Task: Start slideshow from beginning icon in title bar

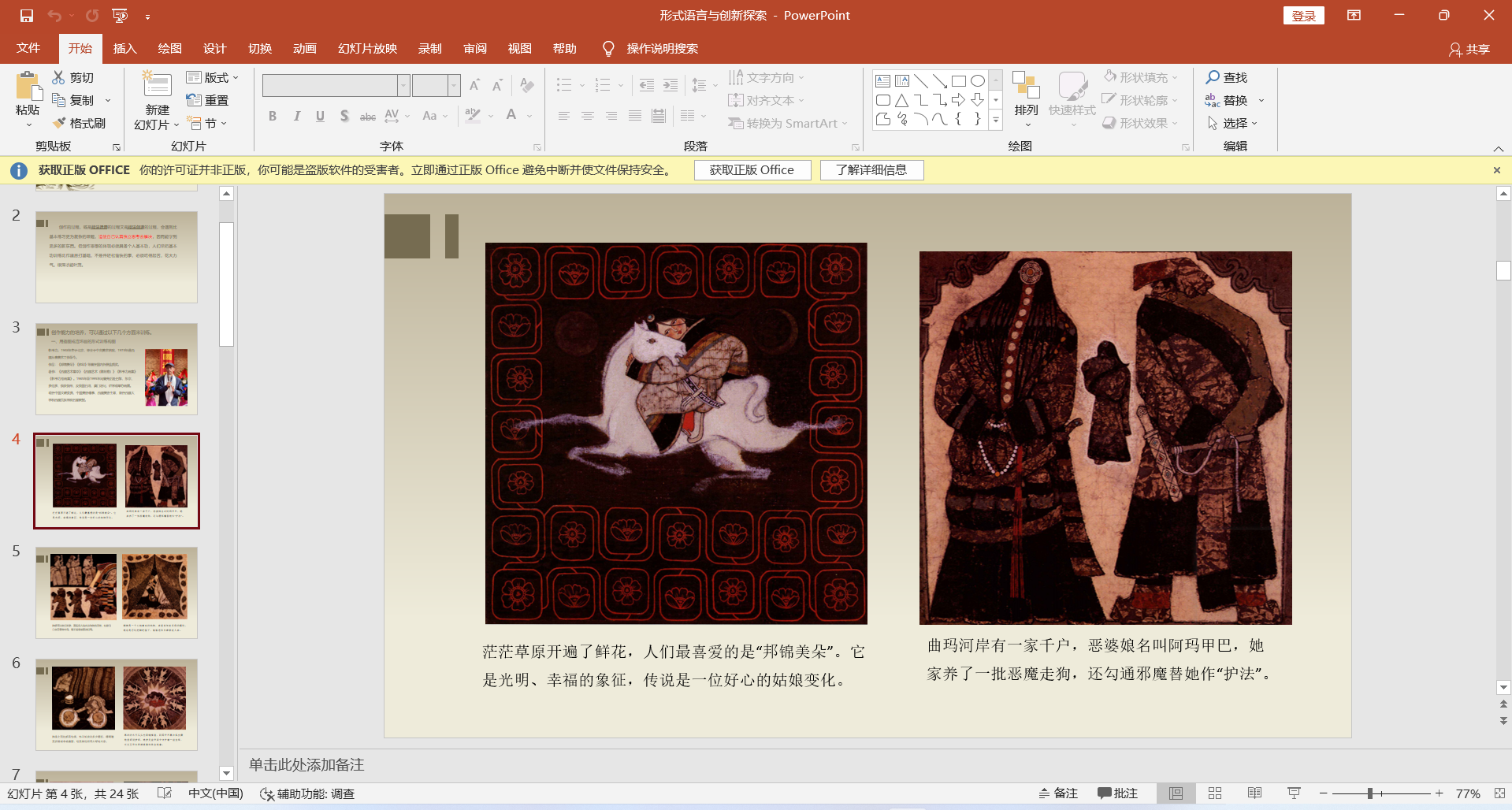Action: pyautogui.click(x=120, y=16)
